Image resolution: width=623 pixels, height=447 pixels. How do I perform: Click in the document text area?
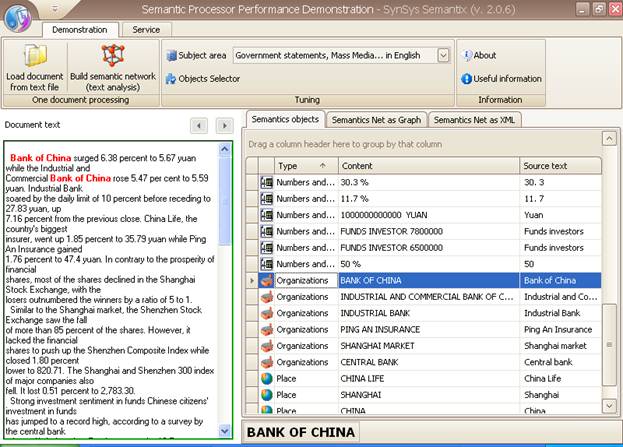pos(112,290)
